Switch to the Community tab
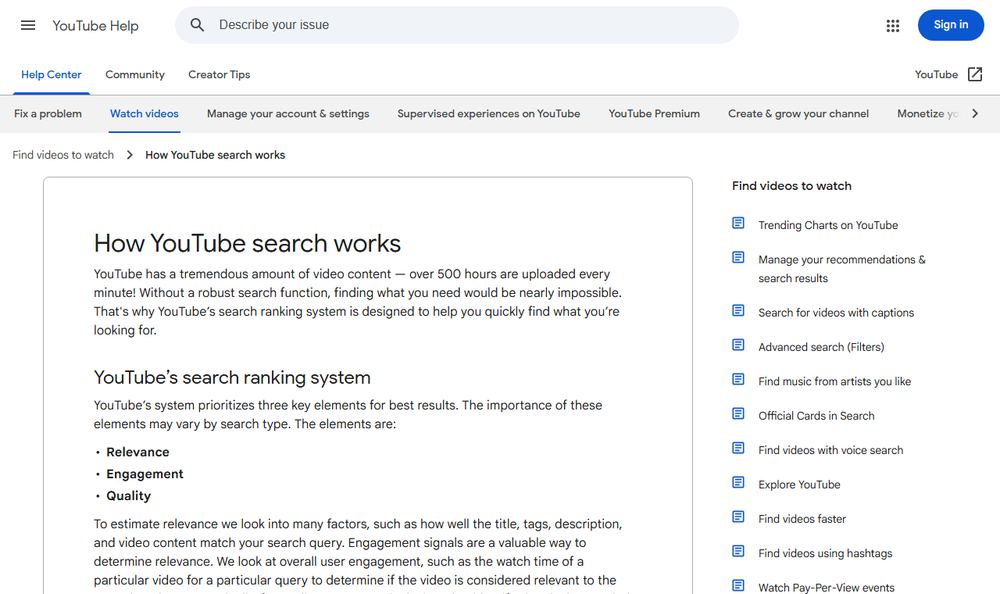This screenshot has height=594, width=1000. tap(135, 75)
